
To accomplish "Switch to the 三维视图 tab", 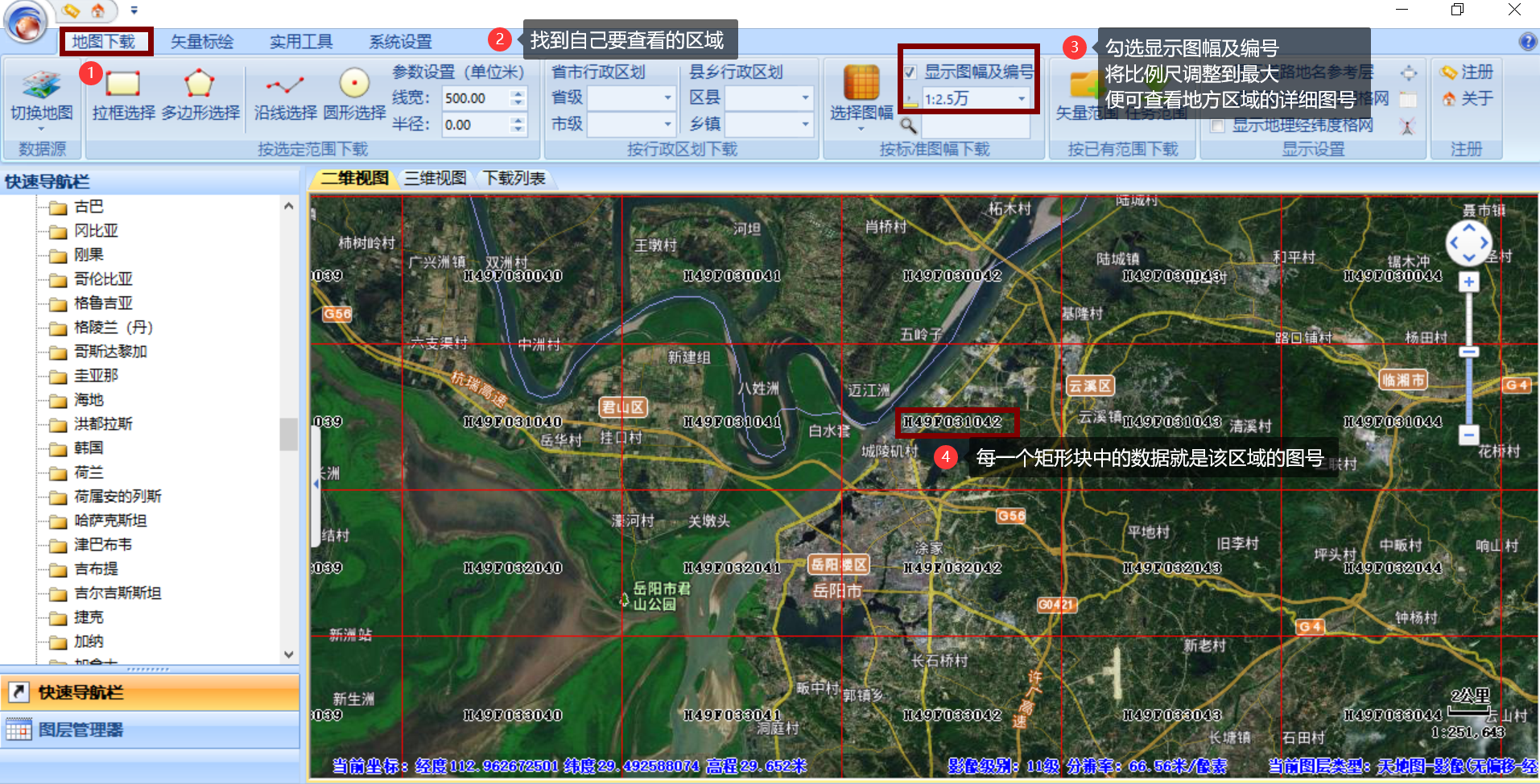I will (435, 178).
